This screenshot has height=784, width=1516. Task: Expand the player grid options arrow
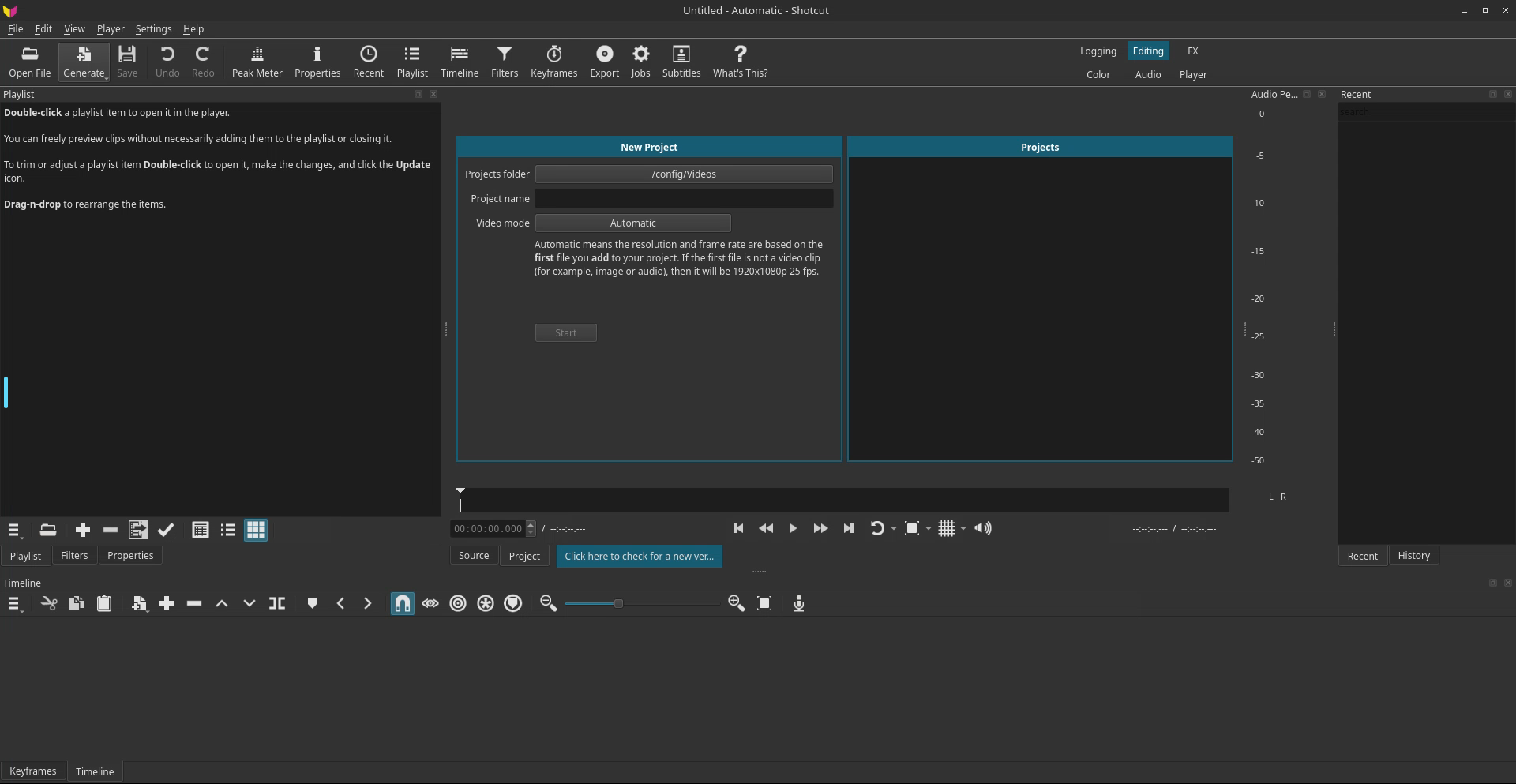963,529
